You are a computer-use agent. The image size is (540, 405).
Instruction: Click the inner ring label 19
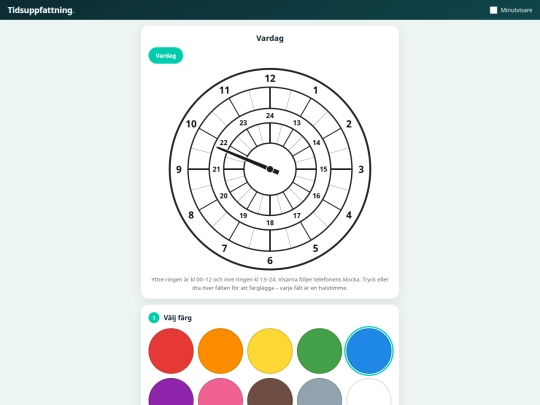pyautogui.click(x=243, y=216)
